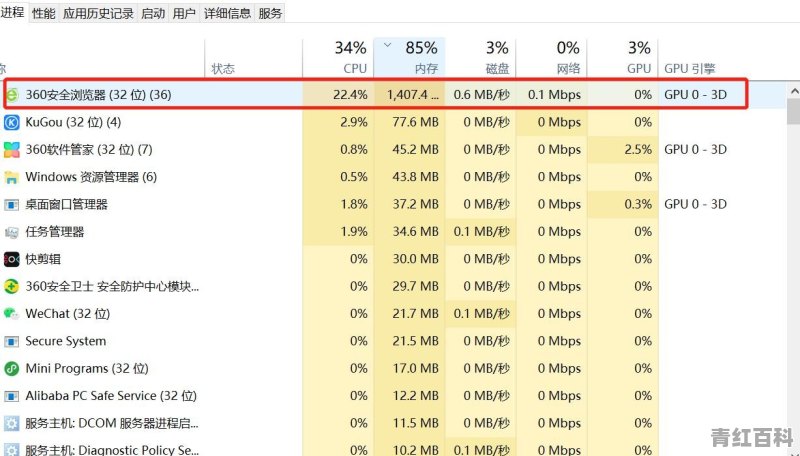Viewport: 800px width, 456px height.
Task: Sort by the GPU percentage column header
Action: coord(622,58)
